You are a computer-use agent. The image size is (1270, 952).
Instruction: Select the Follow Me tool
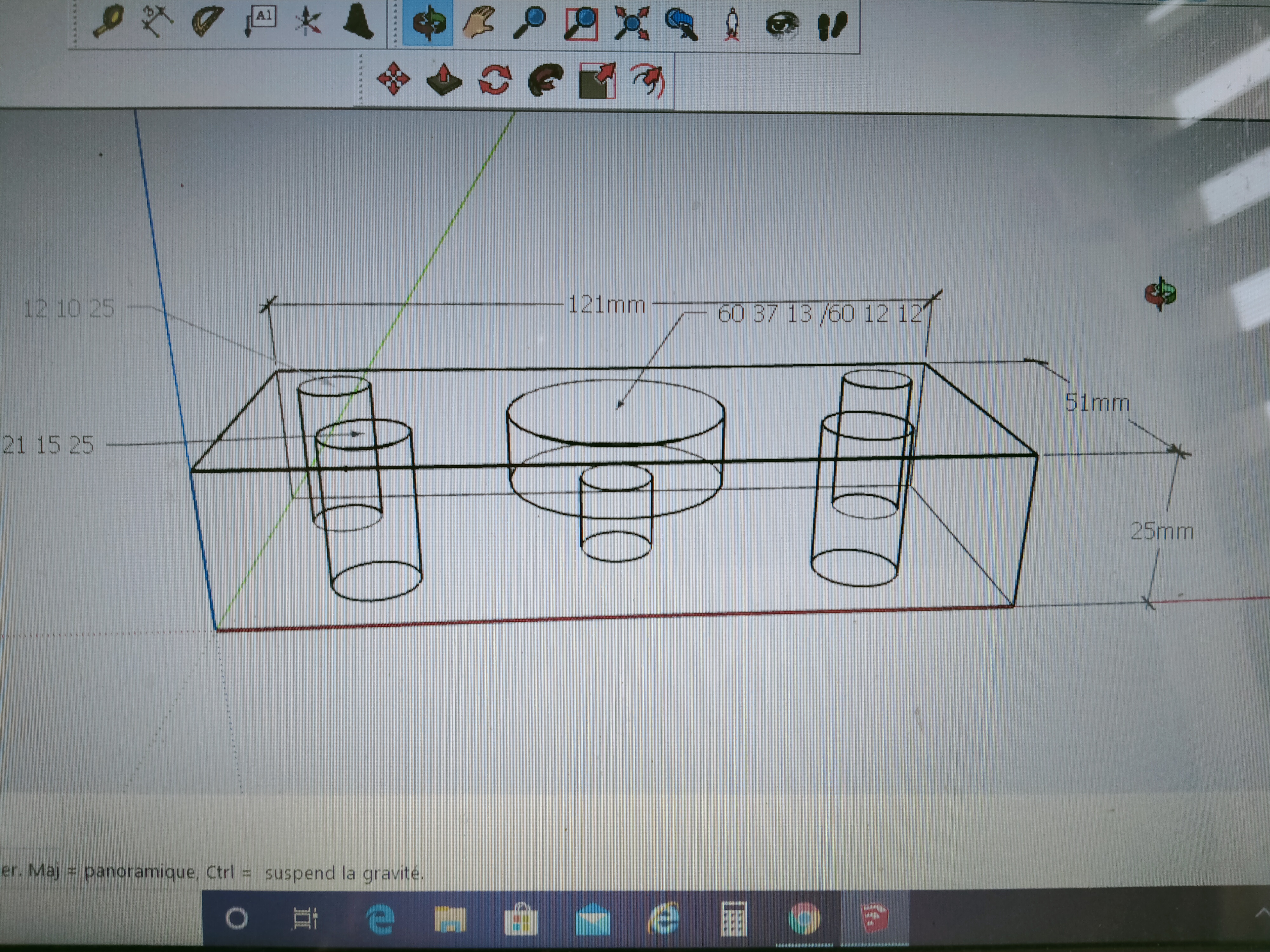pyautogui.click(x=545, y=80)
